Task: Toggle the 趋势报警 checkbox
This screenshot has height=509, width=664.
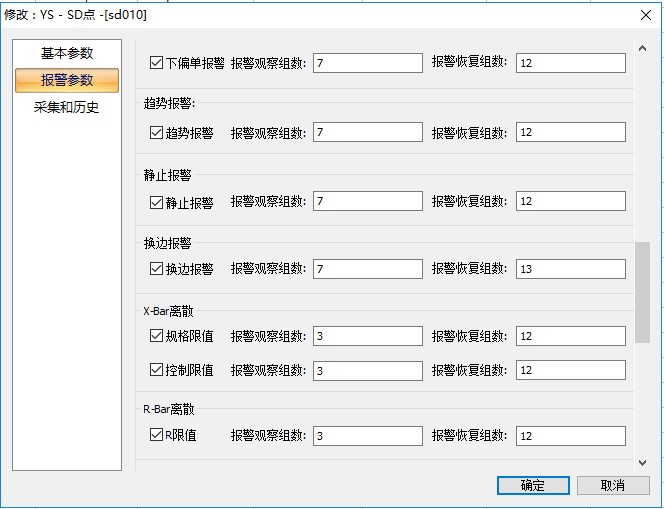Action: [x=156, y=132]
